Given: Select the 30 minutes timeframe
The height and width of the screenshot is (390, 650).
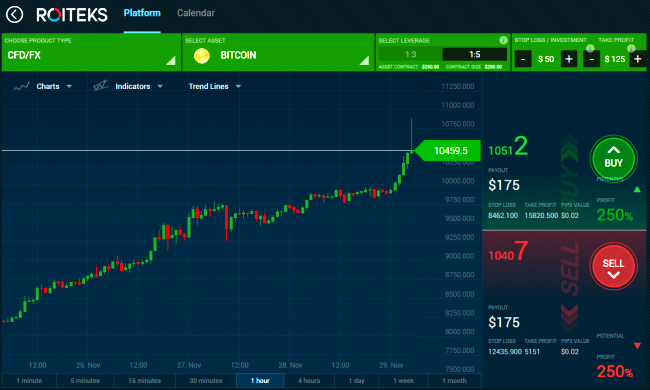Looking at the screenshot, I should pyautogui.click(x=206, y=380).
